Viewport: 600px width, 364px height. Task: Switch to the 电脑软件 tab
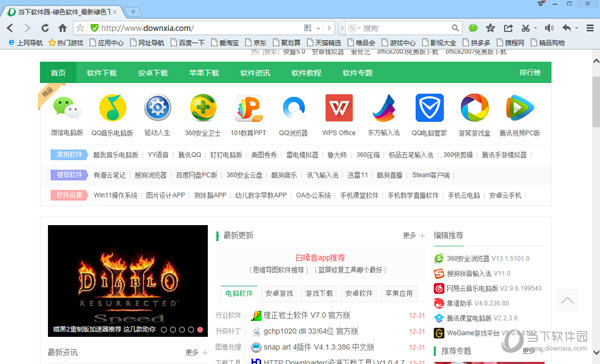[239, 293]
